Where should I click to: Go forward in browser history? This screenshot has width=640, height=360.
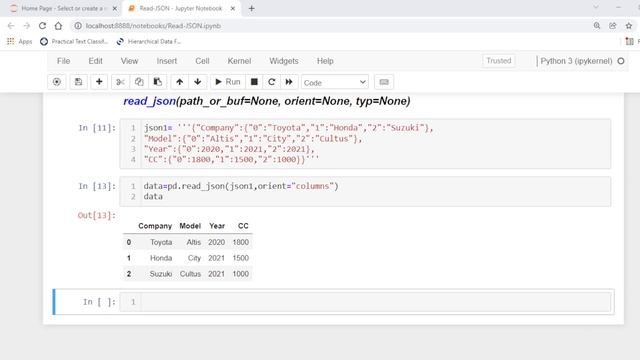(27, 26)
